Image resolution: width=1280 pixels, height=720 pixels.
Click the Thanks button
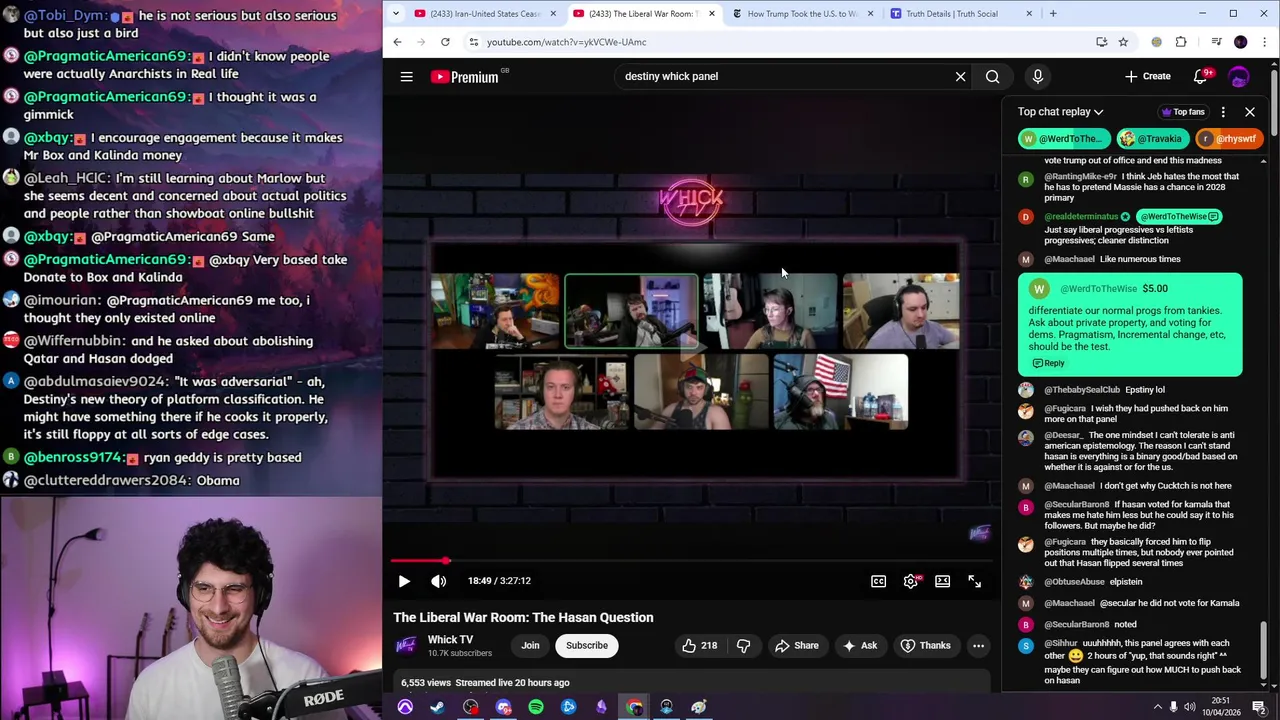click(x=925, y=646)
